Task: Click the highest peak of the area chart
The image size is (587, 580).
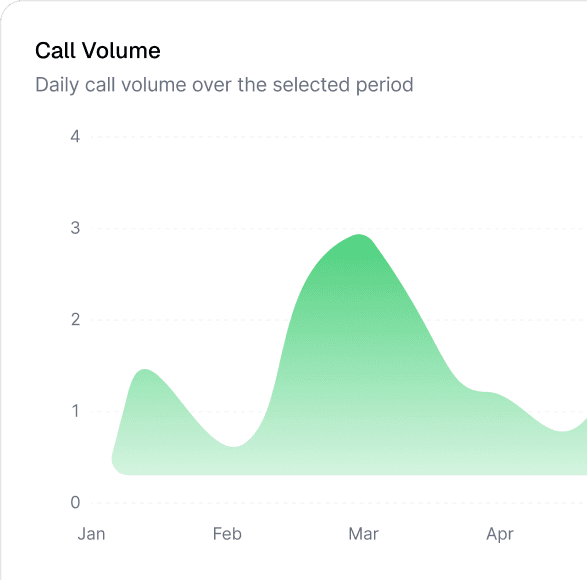Action: 359,235
